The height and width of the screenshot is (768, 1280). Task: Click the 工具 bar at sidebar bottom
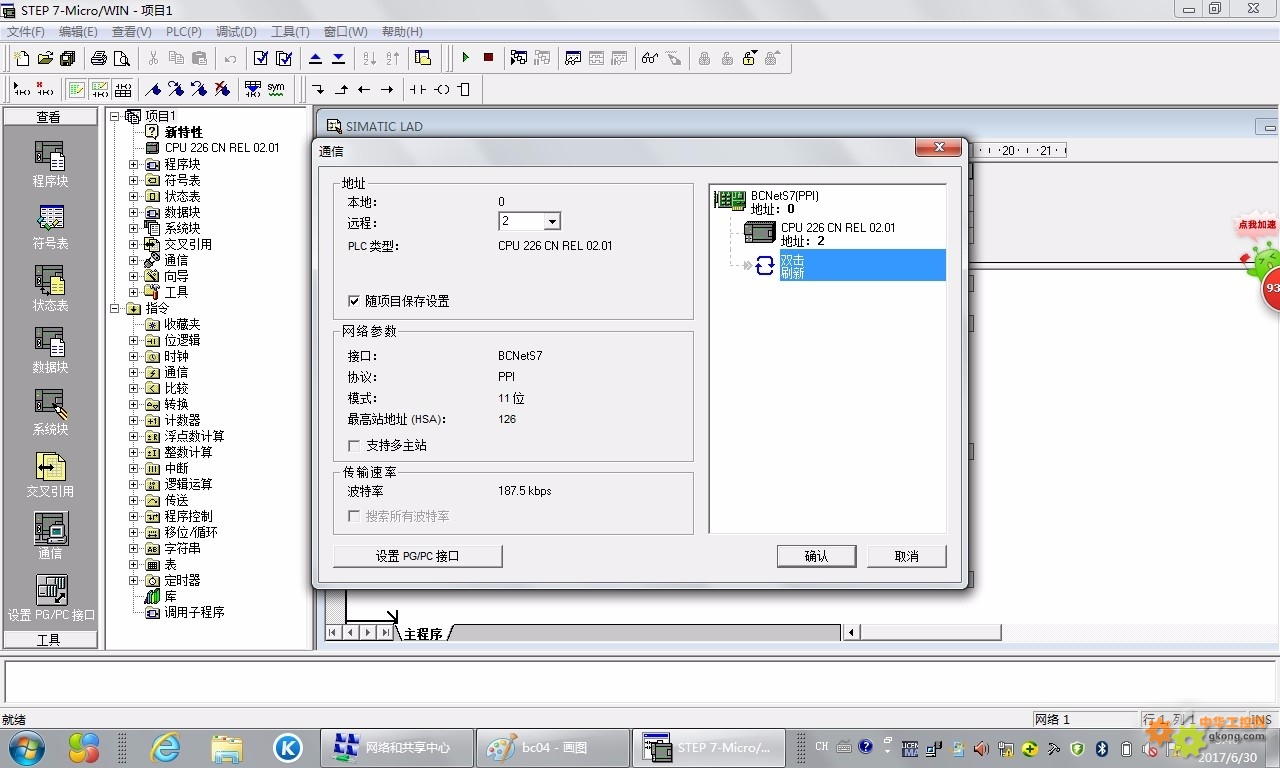click(x=50, y=640)
